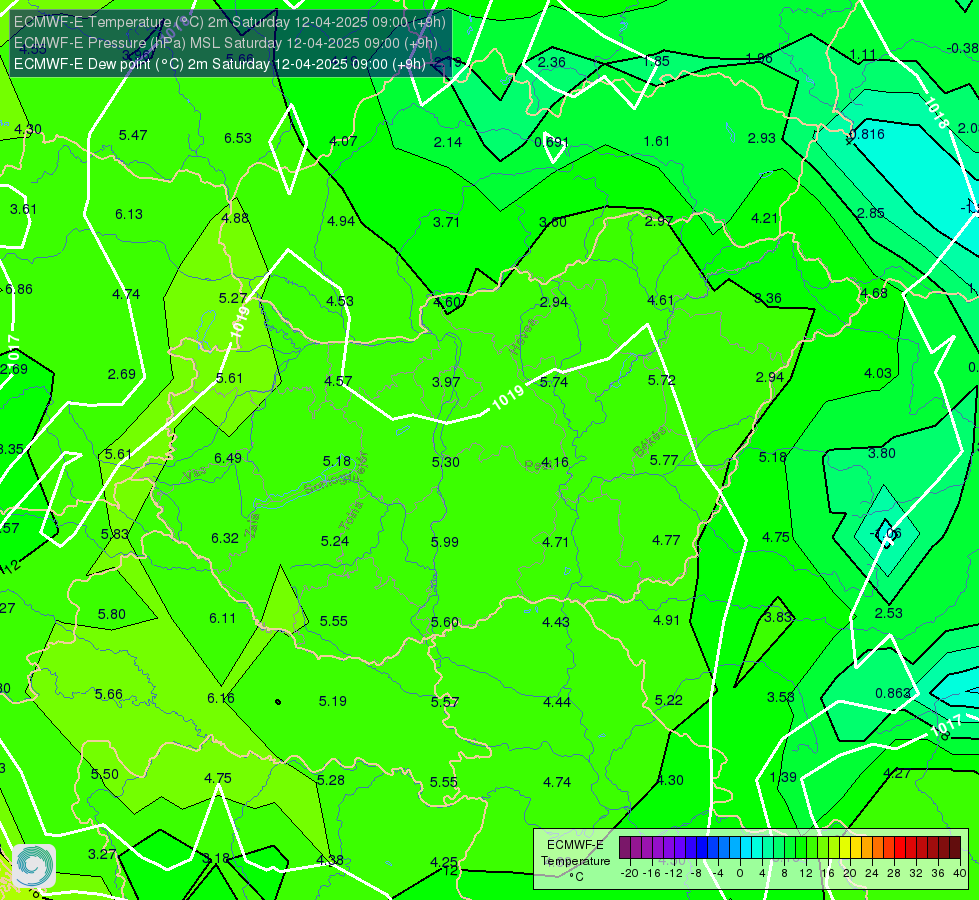Click the Vas county label

coord(195,475)
